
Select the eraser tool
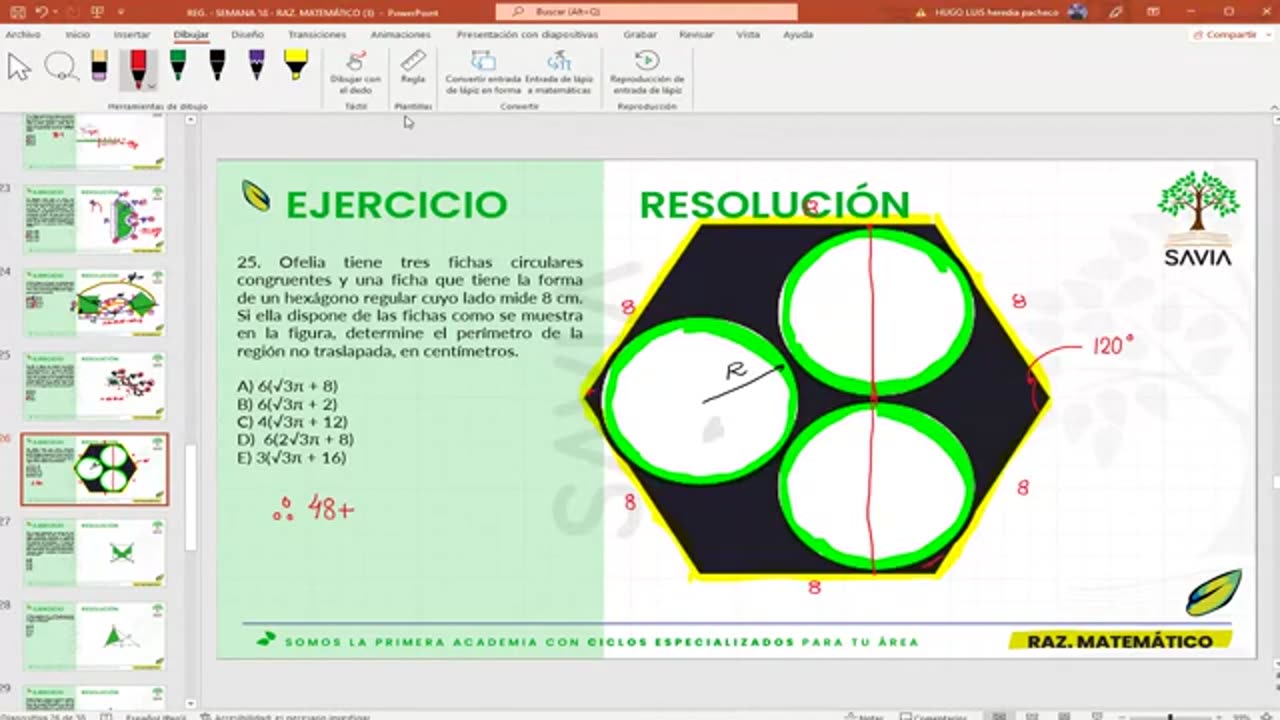click(99, 66)
